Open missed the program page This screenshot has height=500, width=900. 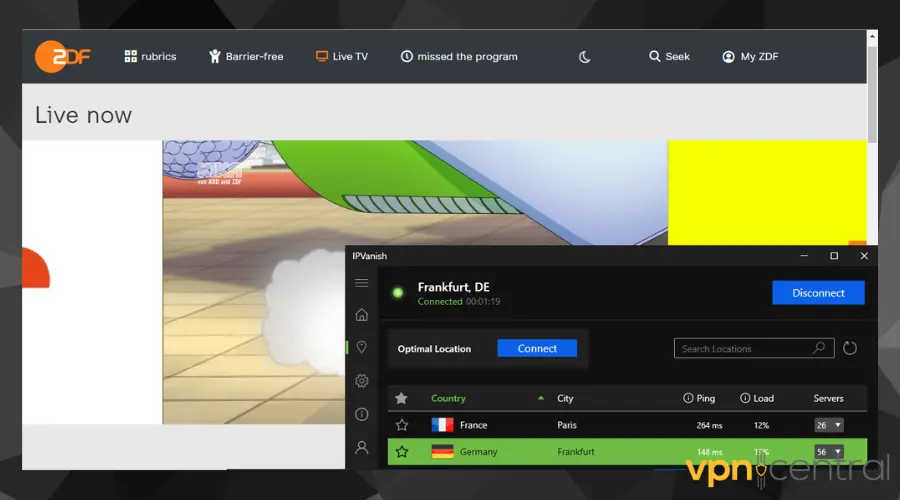(459, 56)
